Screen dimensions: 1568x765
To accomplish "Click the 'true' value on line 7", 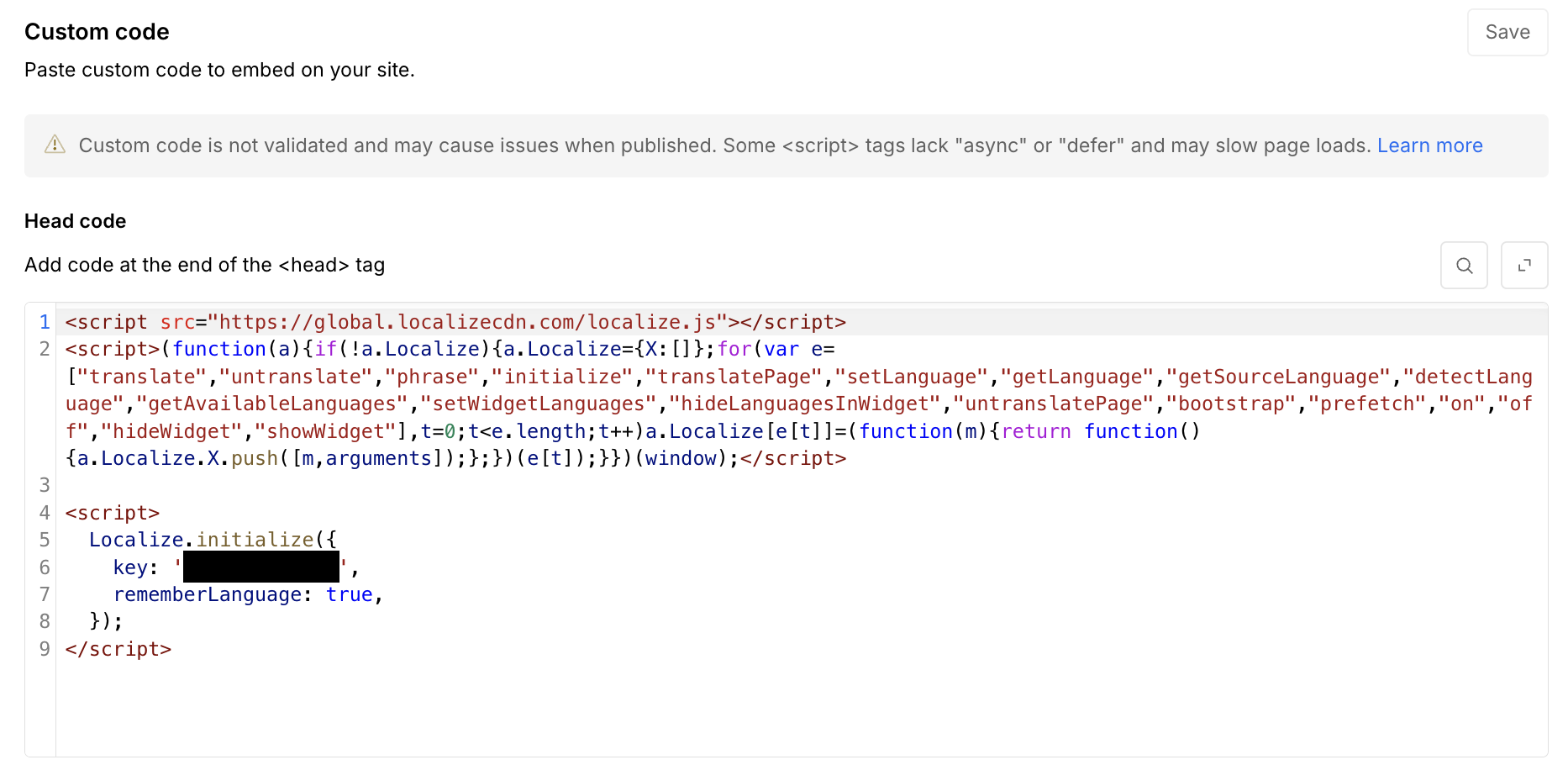I will point(350,594).
